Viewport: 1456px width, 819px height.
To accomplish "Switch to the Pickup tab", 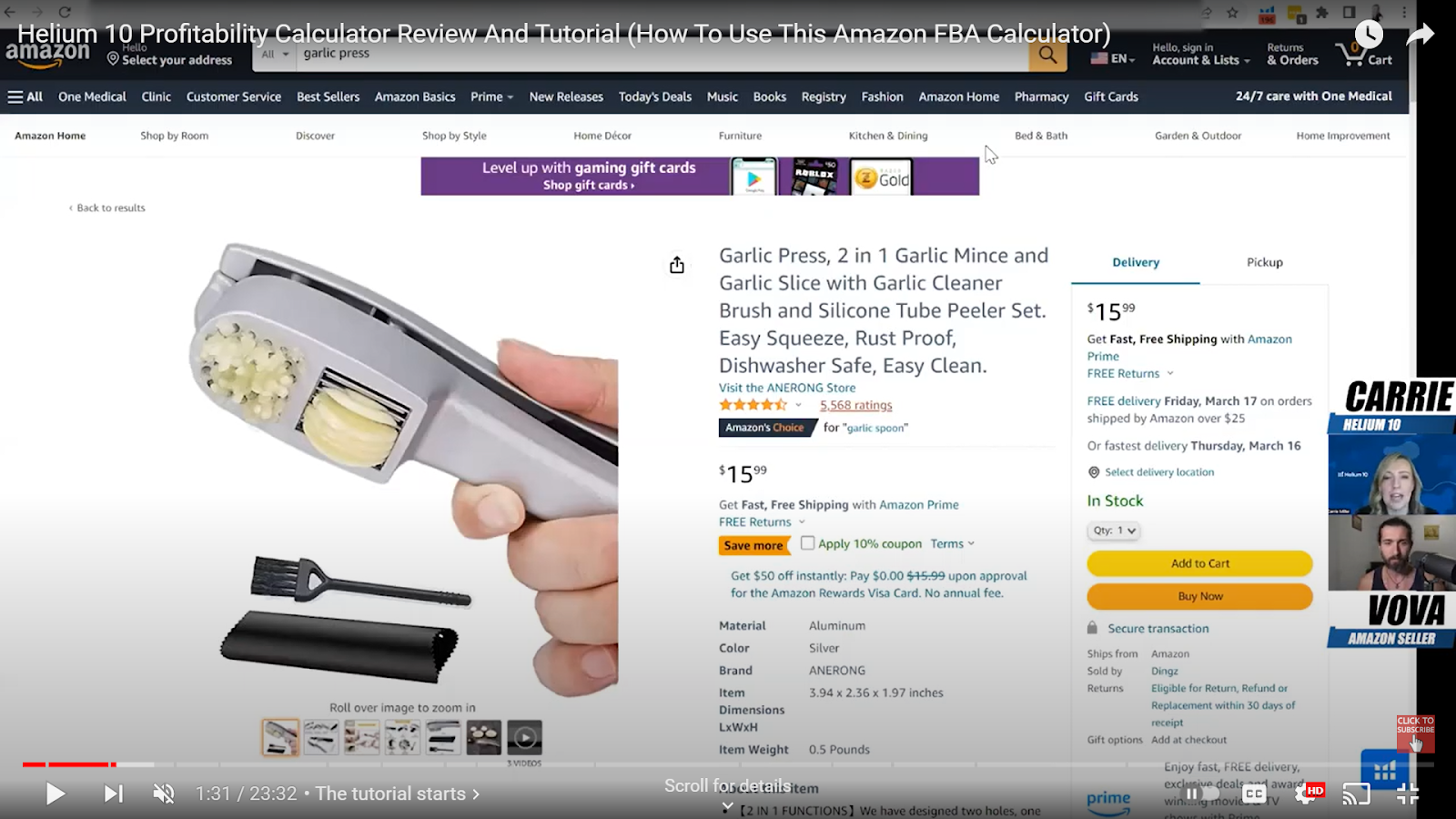I will 1264,262.
